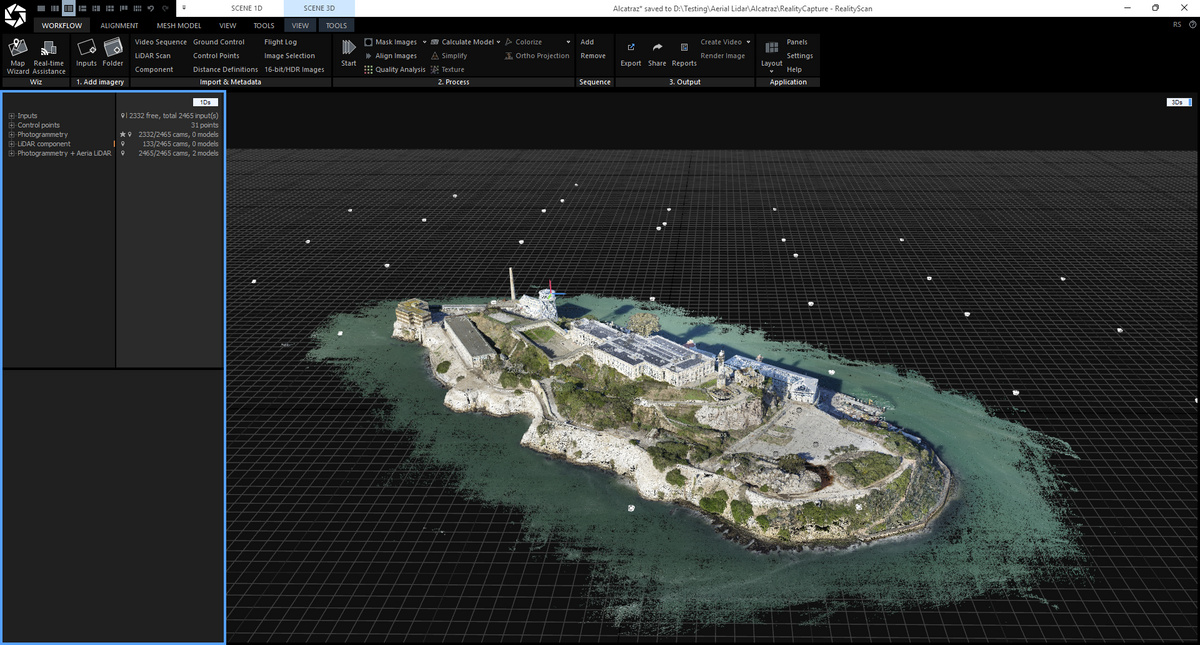Screen dimensions: 1200x645
Task: Click Ground Control
Action: click(219, 42)
